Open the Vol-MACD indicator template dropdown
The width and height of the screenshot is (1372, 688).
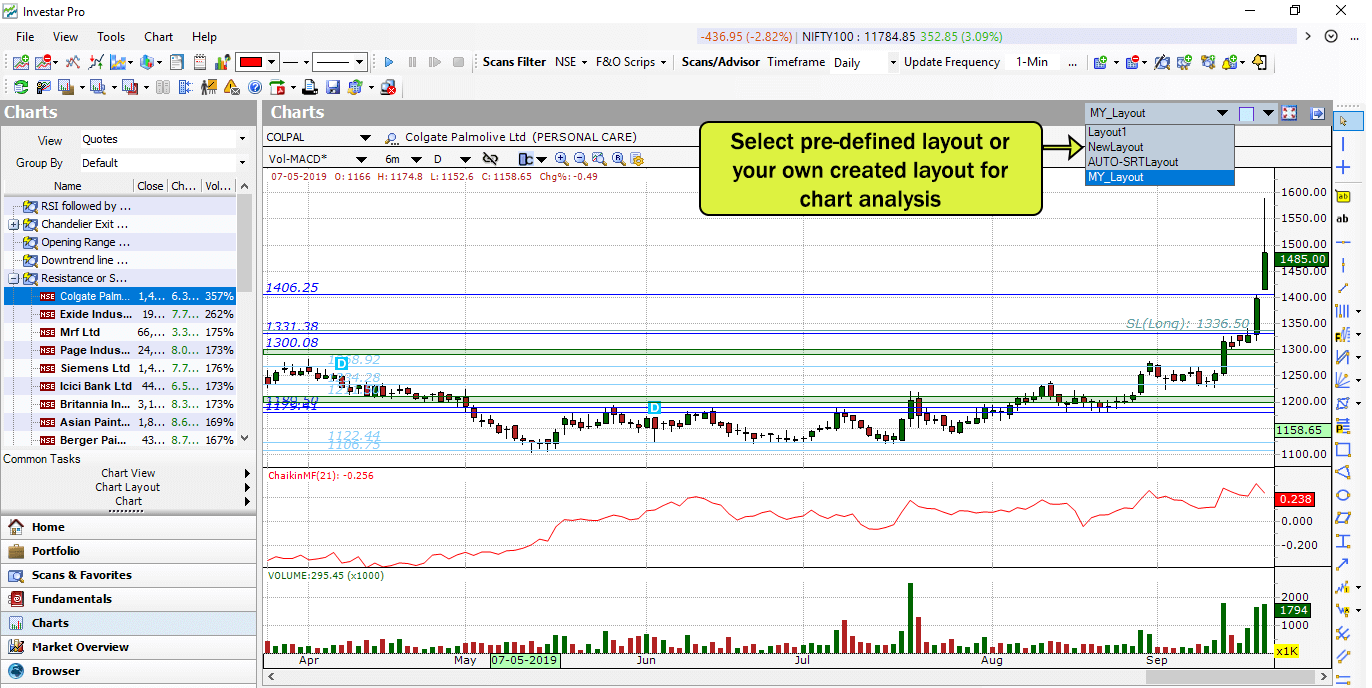pyautogui.click(x=363, y=157)
